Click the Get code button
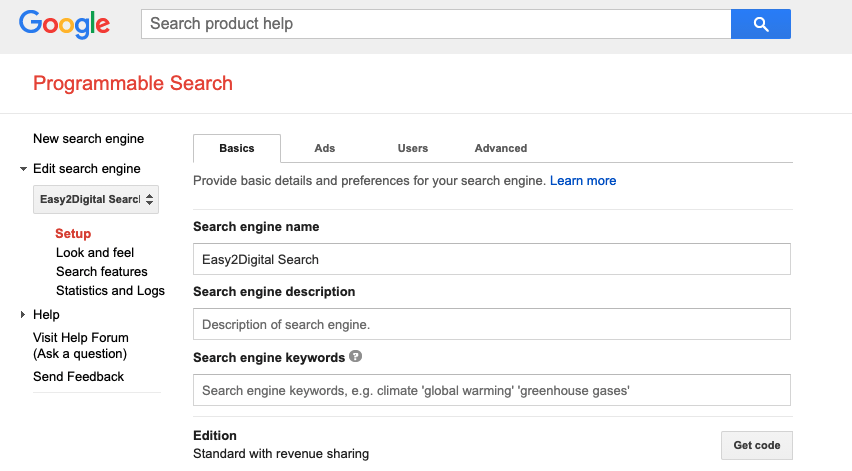 click(756, 445)
